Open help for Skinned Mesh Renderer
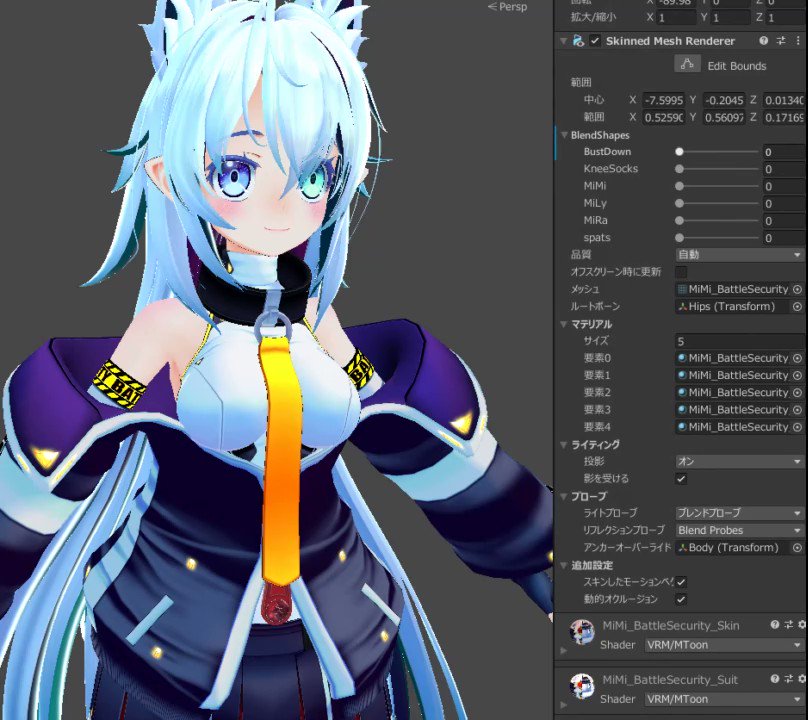Image resolution: width=808 pixels, height=720 pixels. click(x=764, y=41)
